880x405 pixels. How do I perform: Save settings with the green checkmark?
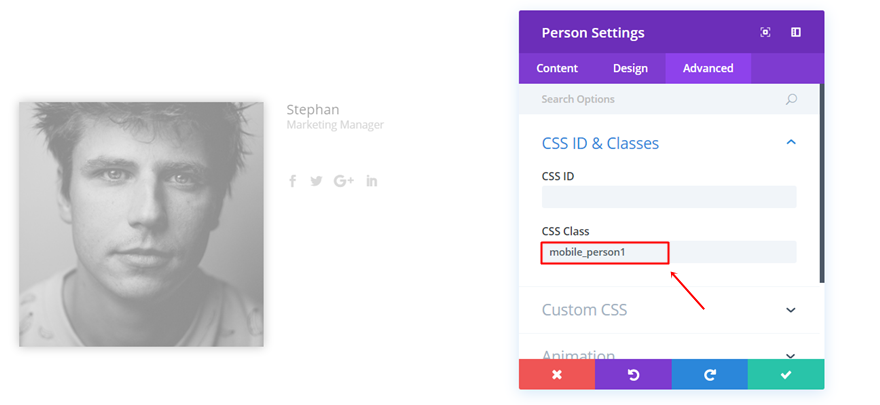tap(786, 374)
